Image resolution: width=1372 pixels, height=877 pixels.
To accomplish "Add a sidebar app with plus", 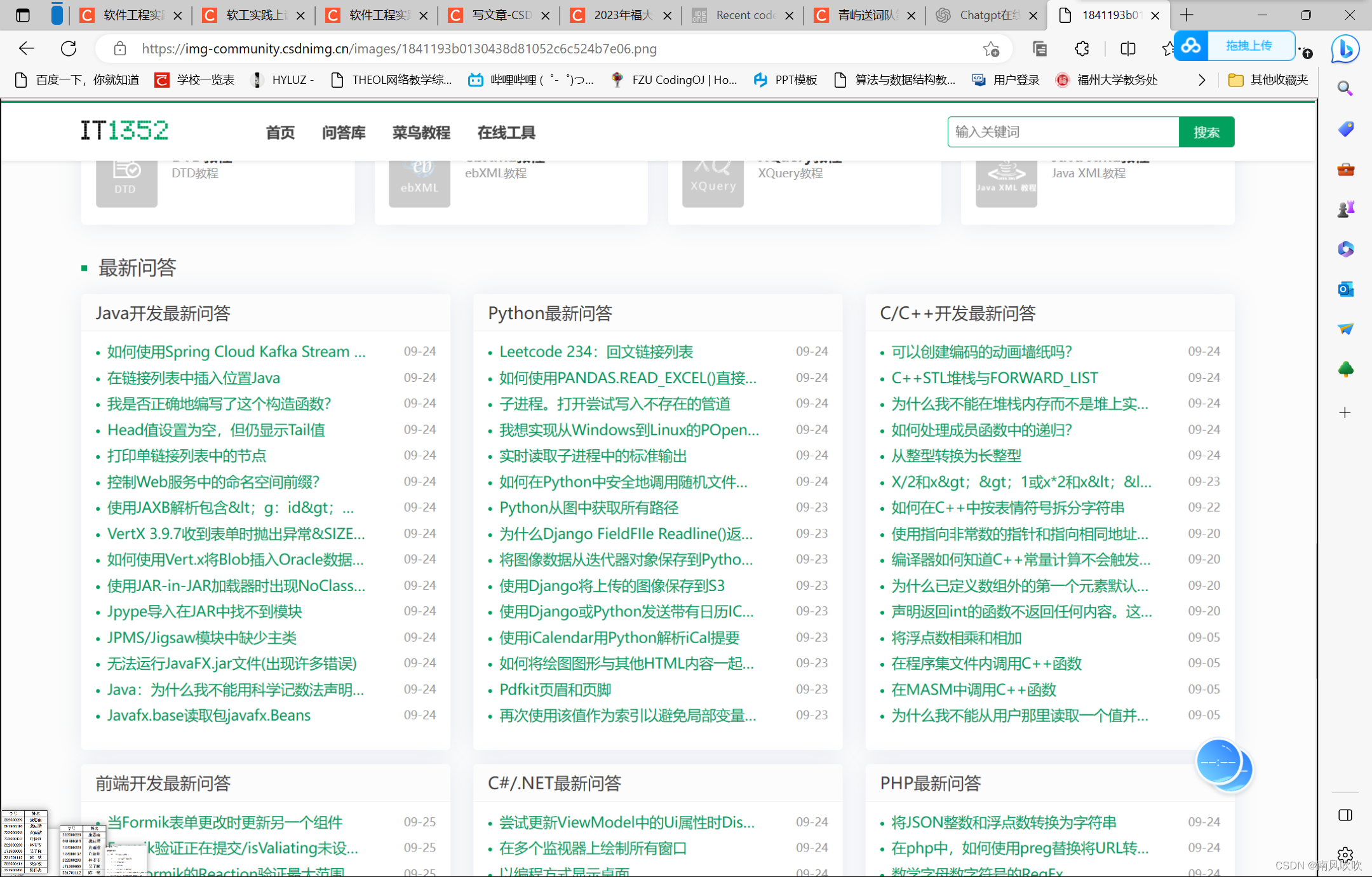I will tap(1345, 412).
